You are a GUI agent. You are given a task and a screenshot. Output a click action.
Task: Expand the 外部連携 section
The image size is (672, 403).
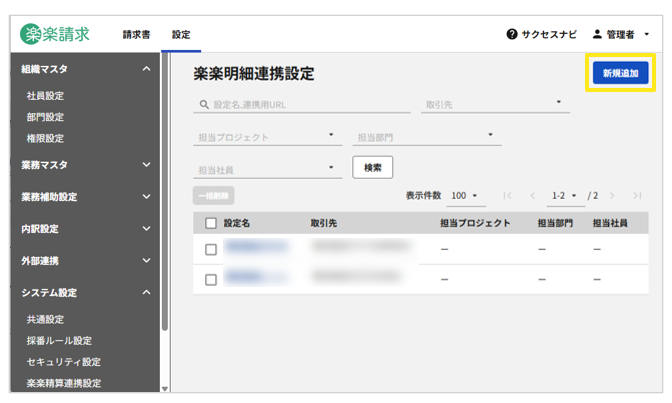point(146,261)
